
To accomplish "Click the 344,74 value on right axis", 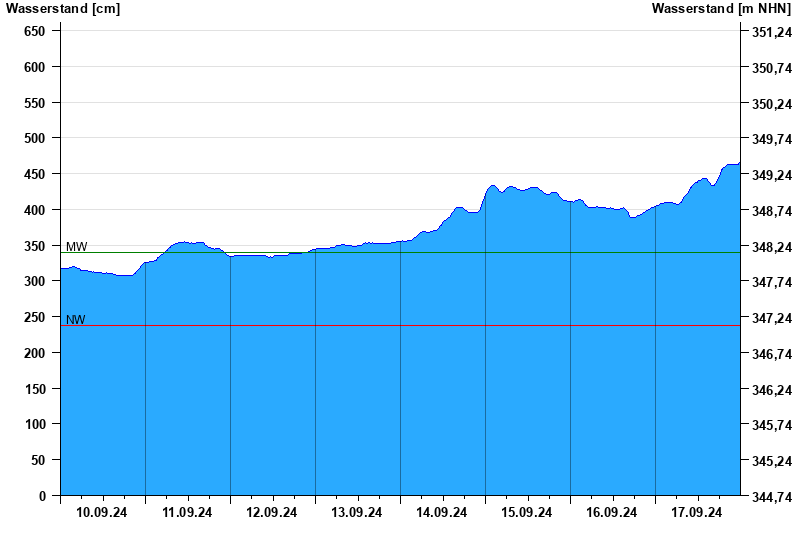I will [772, 497].
